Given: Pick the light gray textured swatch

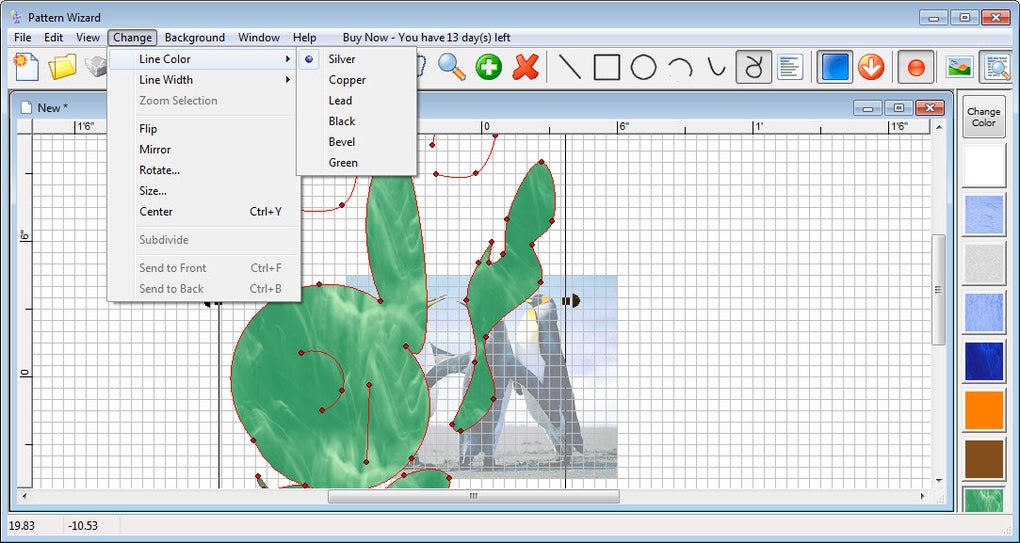Looking at the screenshot, I should tap(984, 264).
